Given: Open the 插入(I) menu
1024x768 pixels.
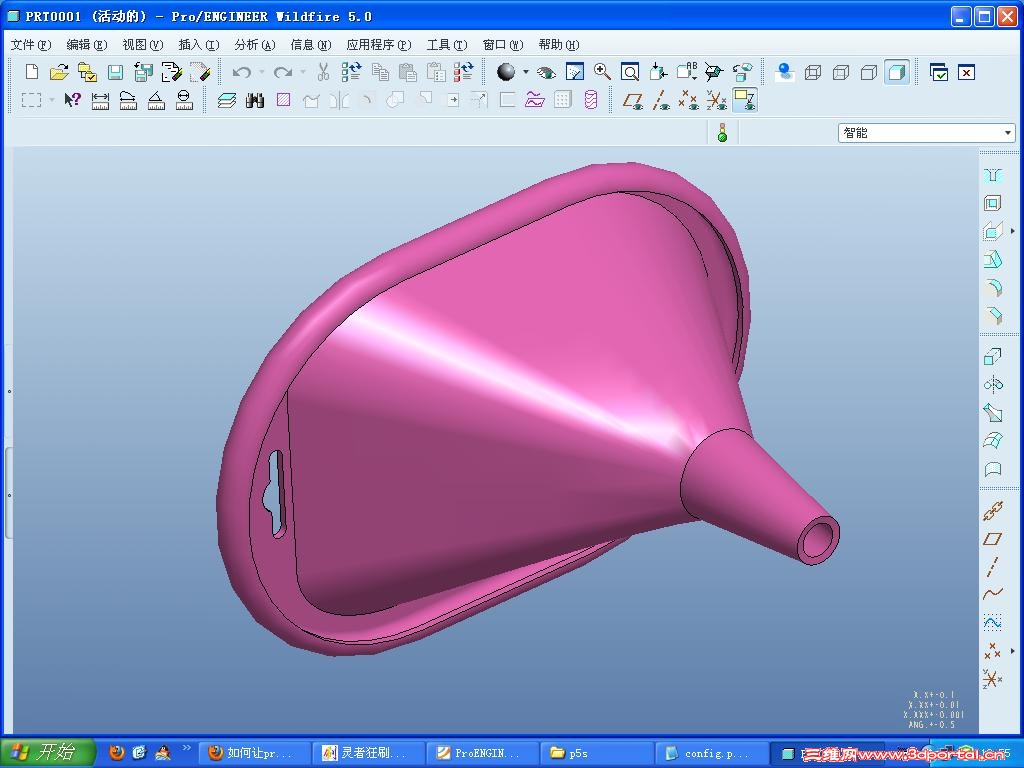Looking at the screenshot, I should [199, 44].
